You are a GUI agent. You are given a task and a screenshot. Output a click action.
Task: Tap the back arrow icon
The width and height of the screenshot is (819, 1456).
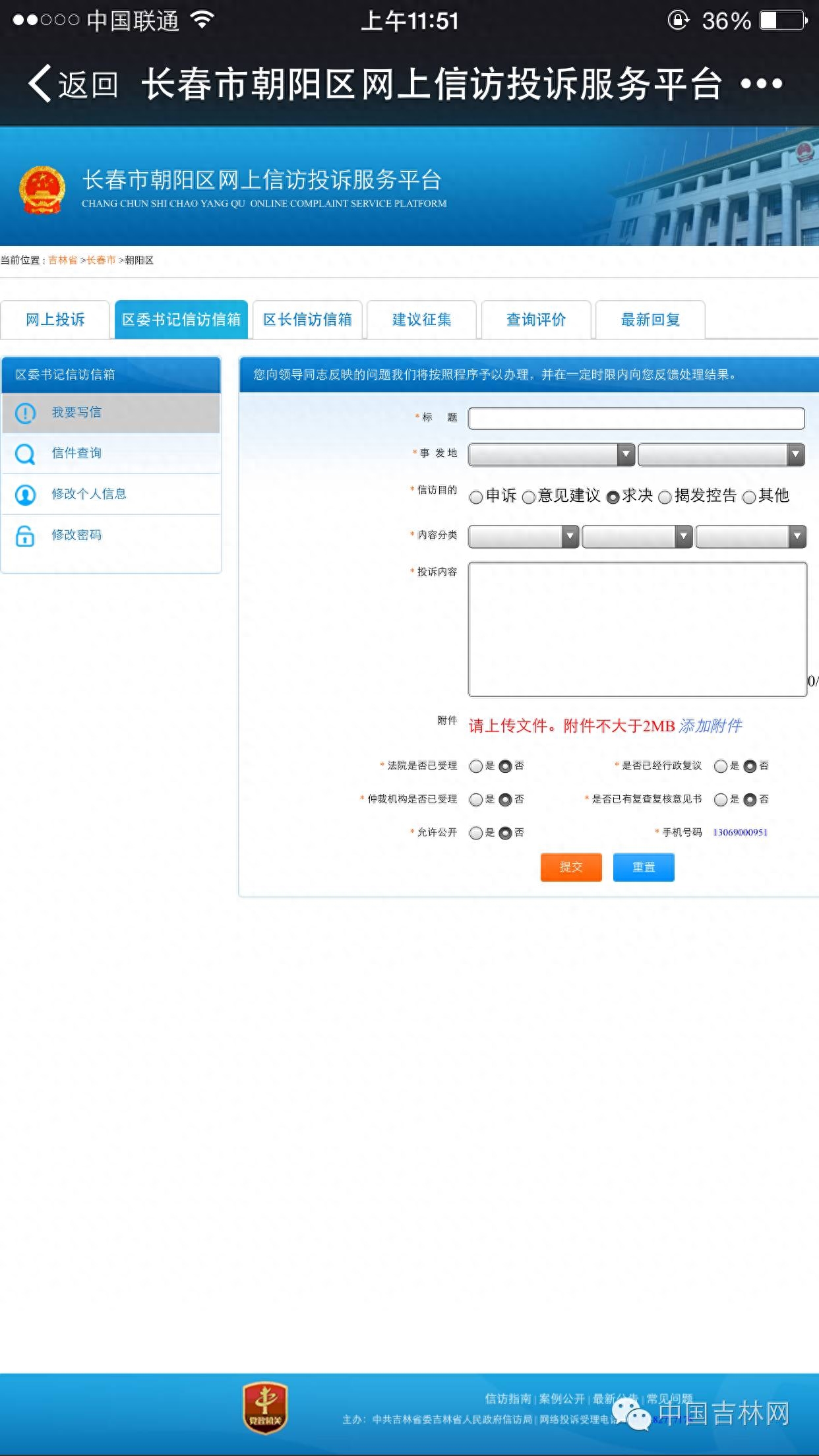[x=41, y=84]
